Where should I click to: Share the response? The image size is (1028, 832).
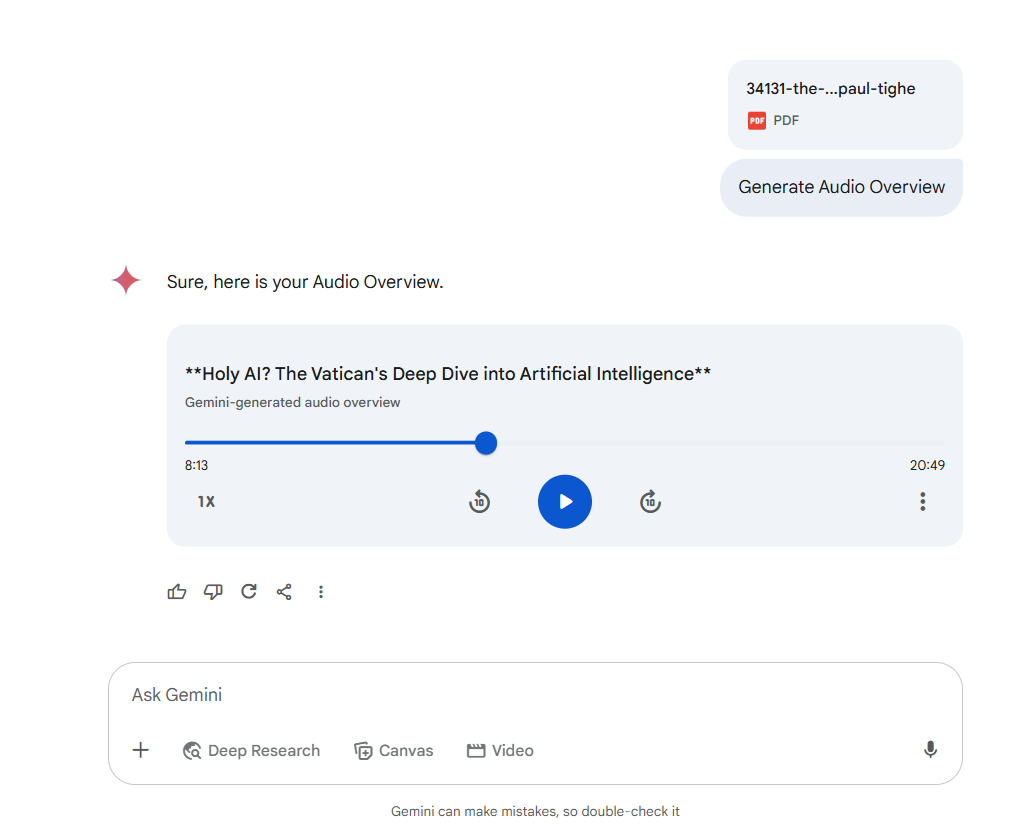(x=284, y=592)
